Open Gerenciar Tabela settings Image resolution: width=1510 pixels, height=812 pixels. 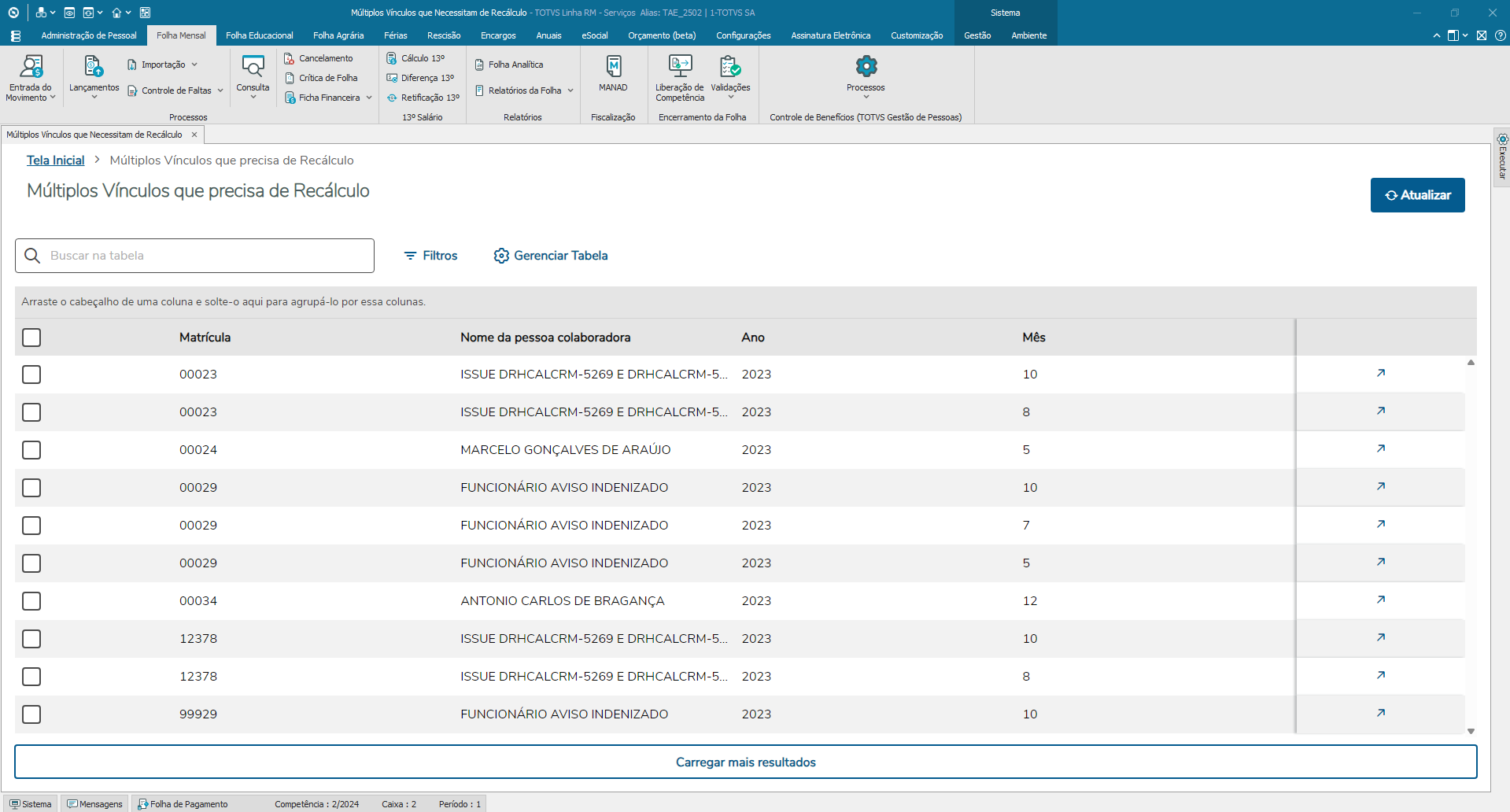click(x=551, y=256)
